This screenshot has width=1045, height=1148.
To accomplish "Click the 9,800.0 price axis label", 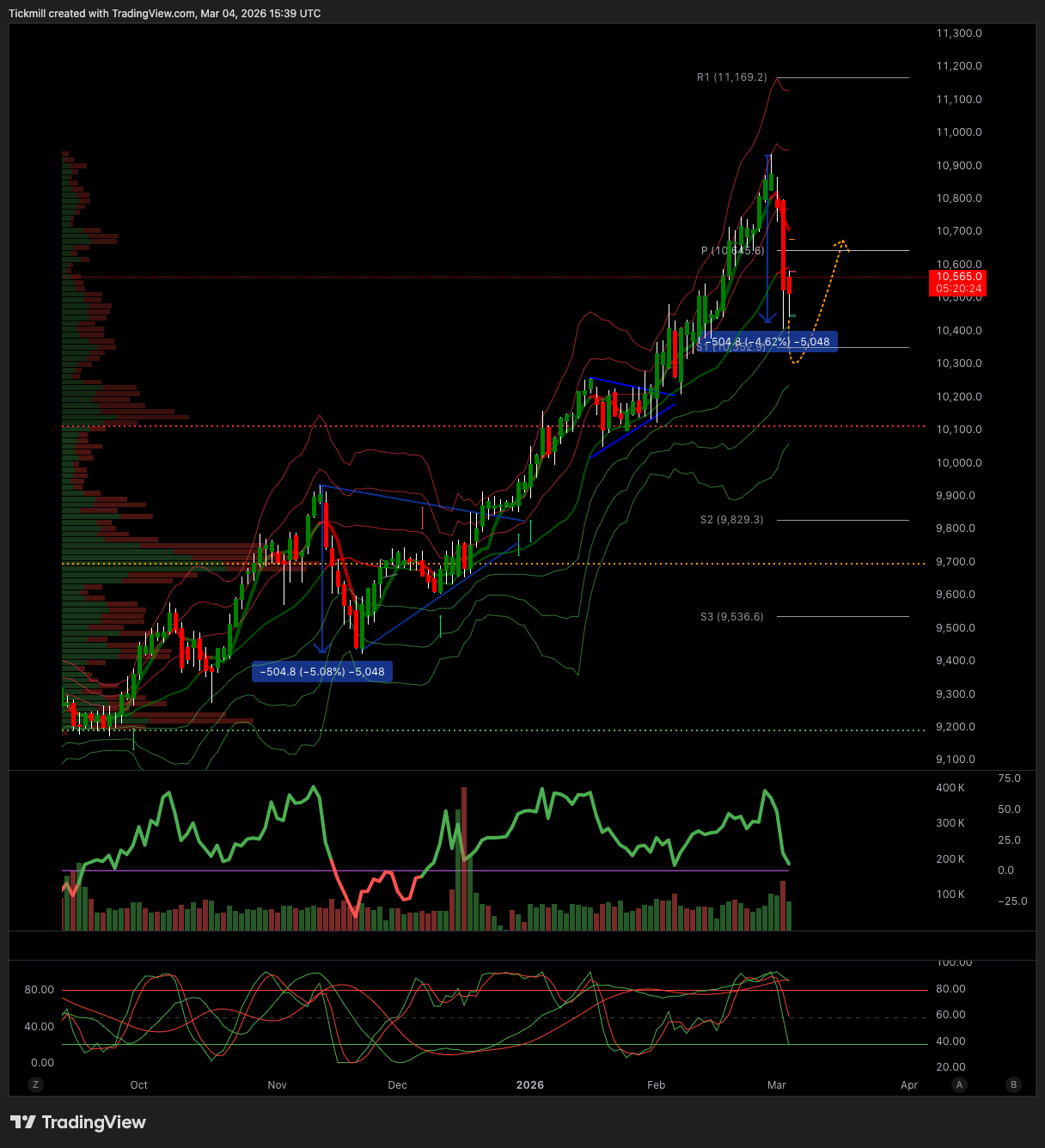I will [x=956, y=528].
